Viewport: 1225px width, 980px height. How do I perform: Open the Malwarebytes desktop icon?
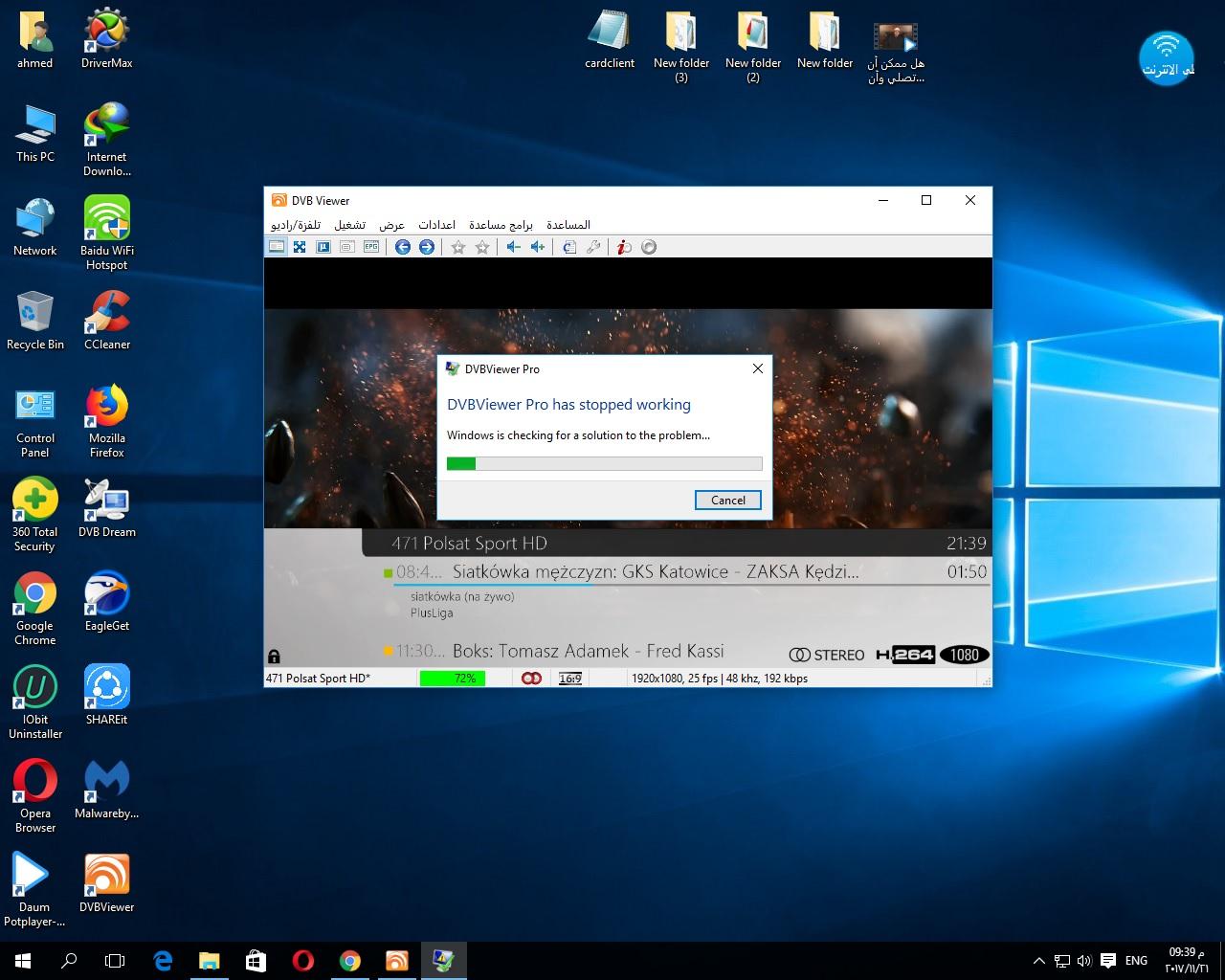click(107, 790)
